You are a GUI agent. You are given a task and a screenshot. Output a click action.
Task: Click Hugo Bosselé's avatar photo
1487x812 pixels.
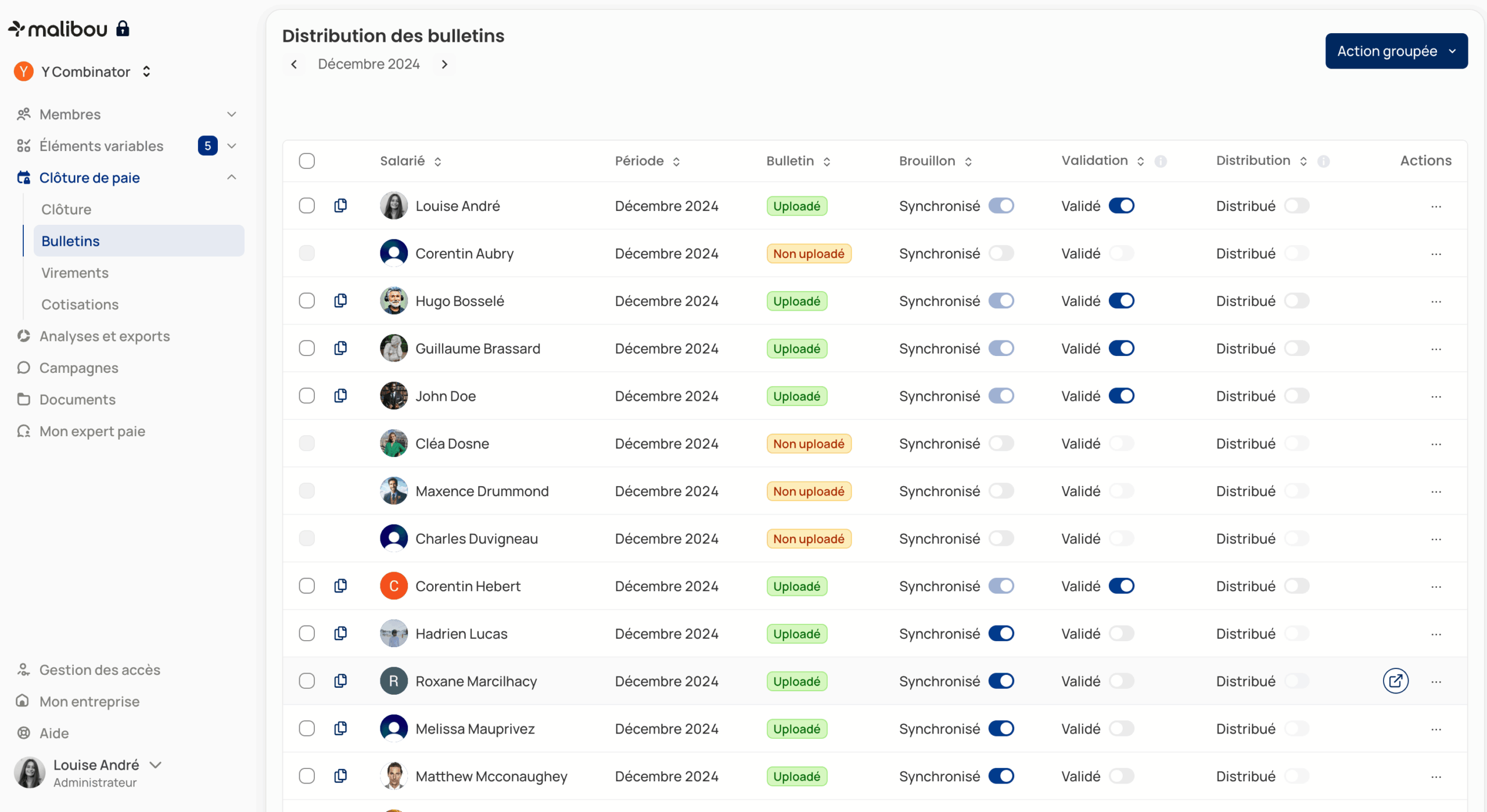tap(394, 301)
